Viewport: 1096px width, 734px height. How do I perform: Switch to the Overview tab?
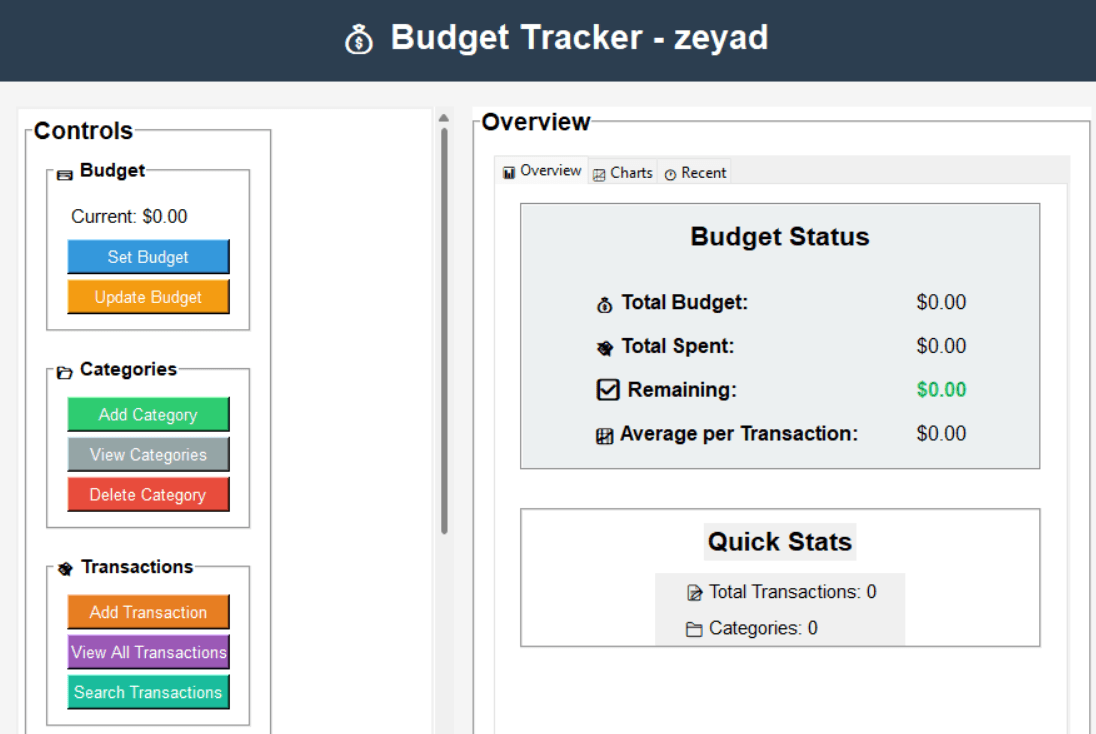542,171
